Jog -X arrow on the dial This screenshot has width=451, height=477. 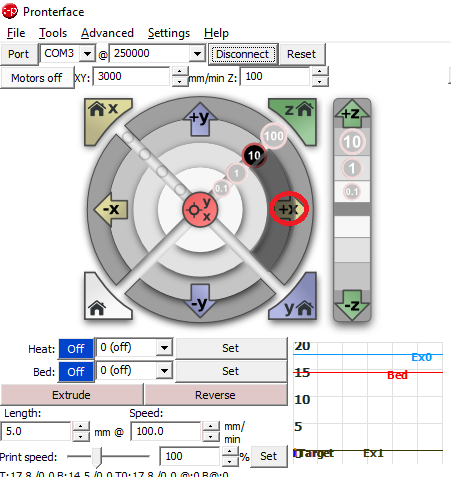click(x=111, y=209)
